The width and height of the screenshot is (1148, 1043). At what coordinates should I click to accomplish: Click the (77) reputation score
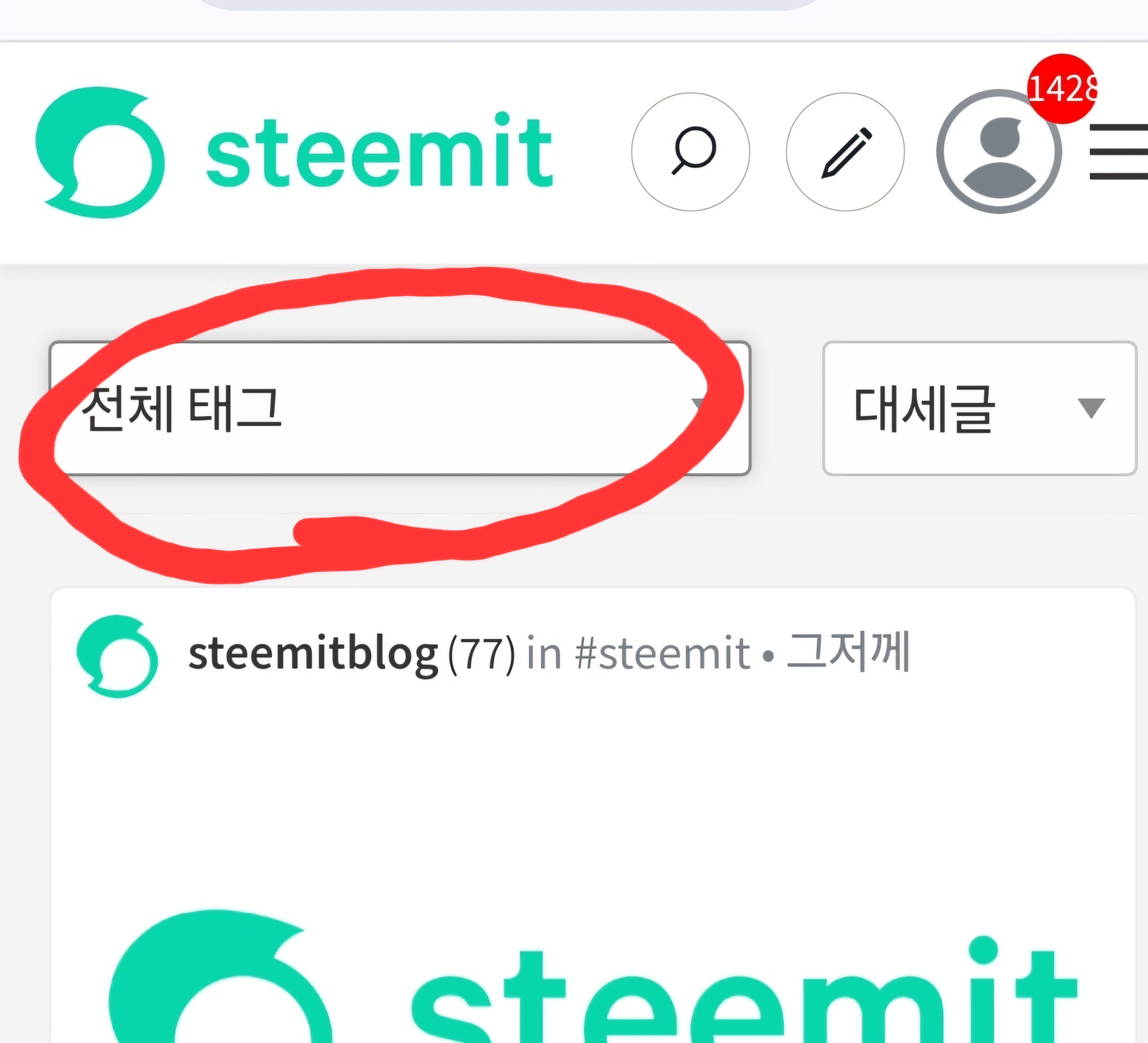[x=482, y=654]
